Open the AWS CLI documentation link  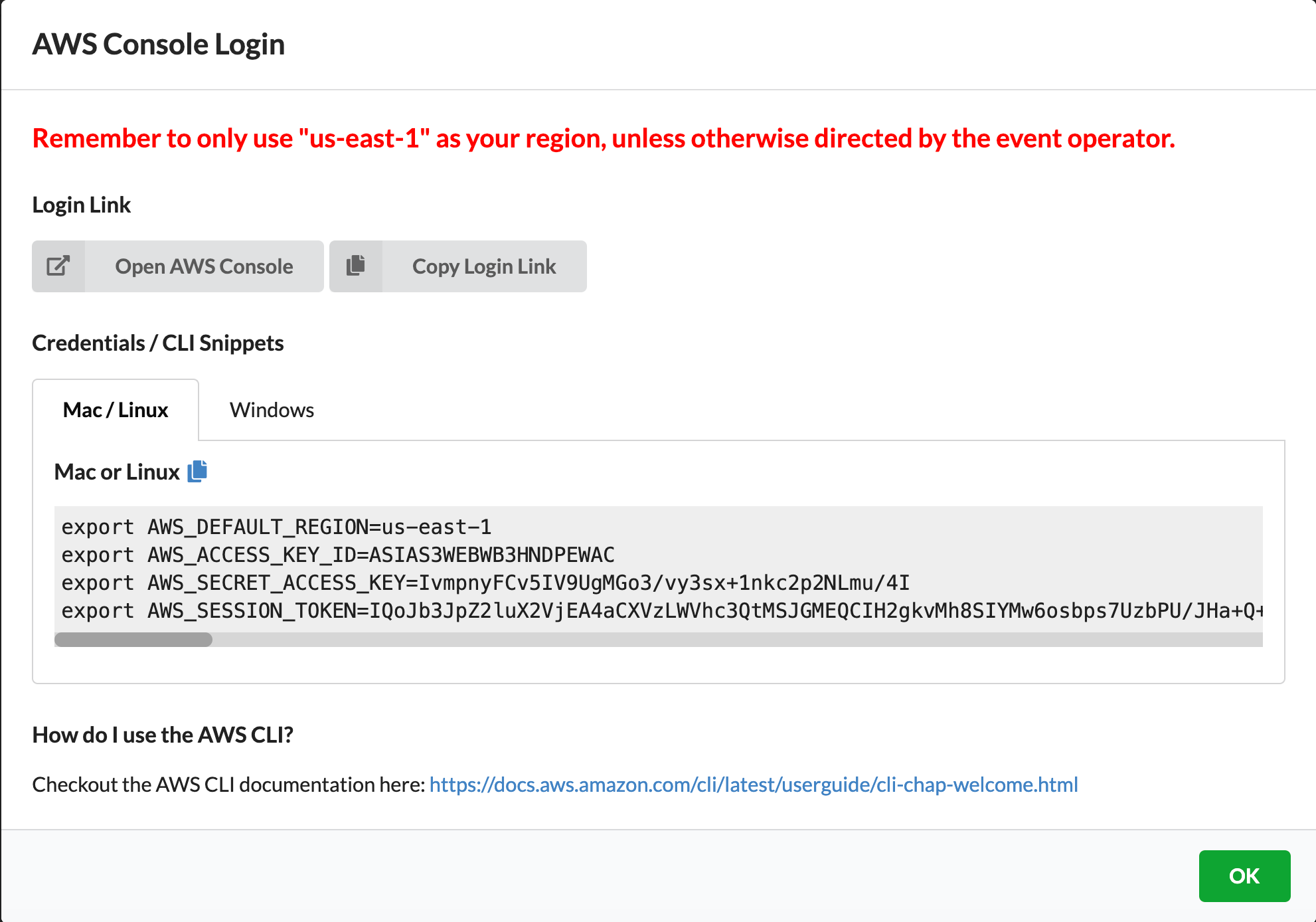(754, 784)
